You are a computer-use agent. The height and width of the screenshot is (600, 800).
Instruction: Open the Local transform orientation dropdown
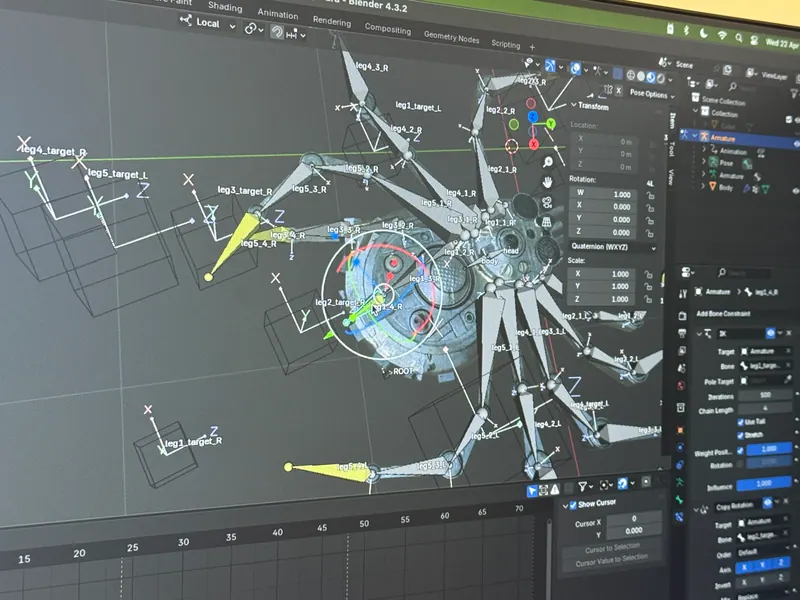point(208,22)
